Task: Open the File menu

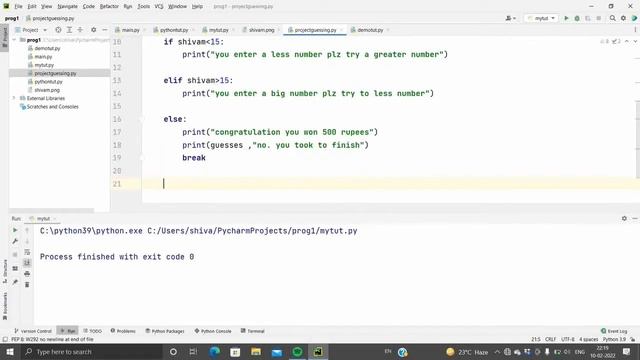Action: [x=18, y=7]
